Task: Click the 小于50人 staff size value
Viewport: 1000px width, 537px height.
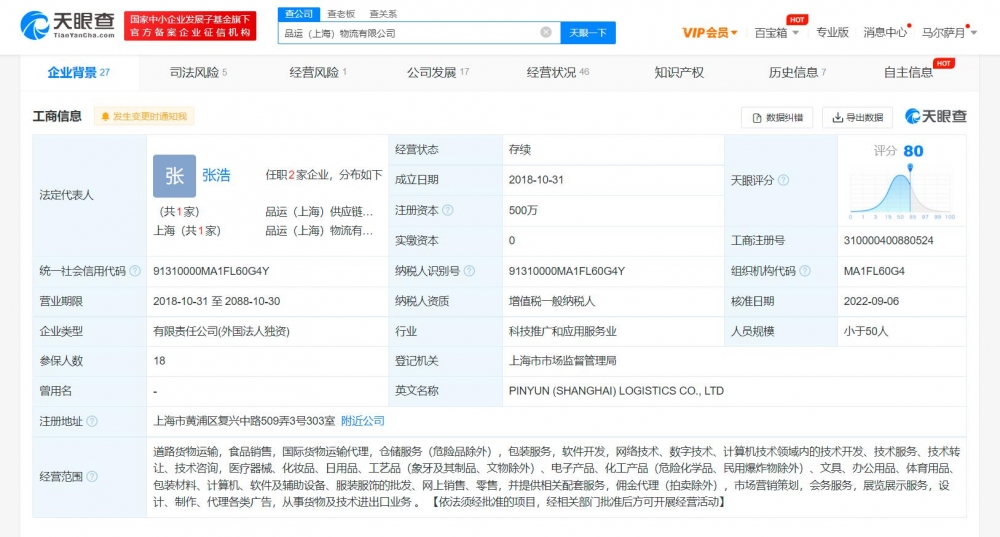Action: pyautogui.click(x=865, y=332)
